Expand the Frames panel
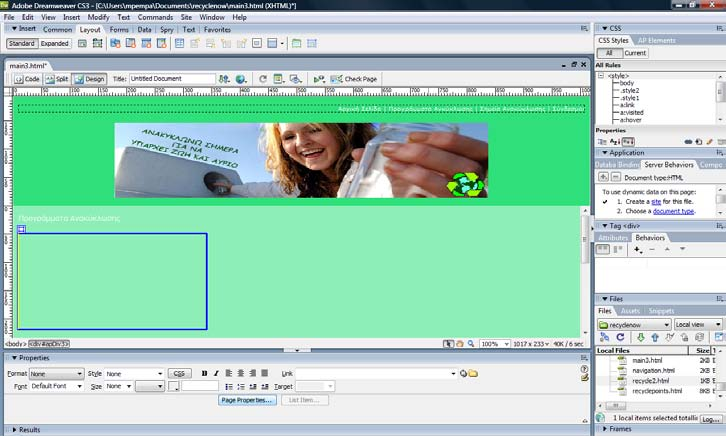The width and height of the screenshot is (726, 436). tap(605, 429)
